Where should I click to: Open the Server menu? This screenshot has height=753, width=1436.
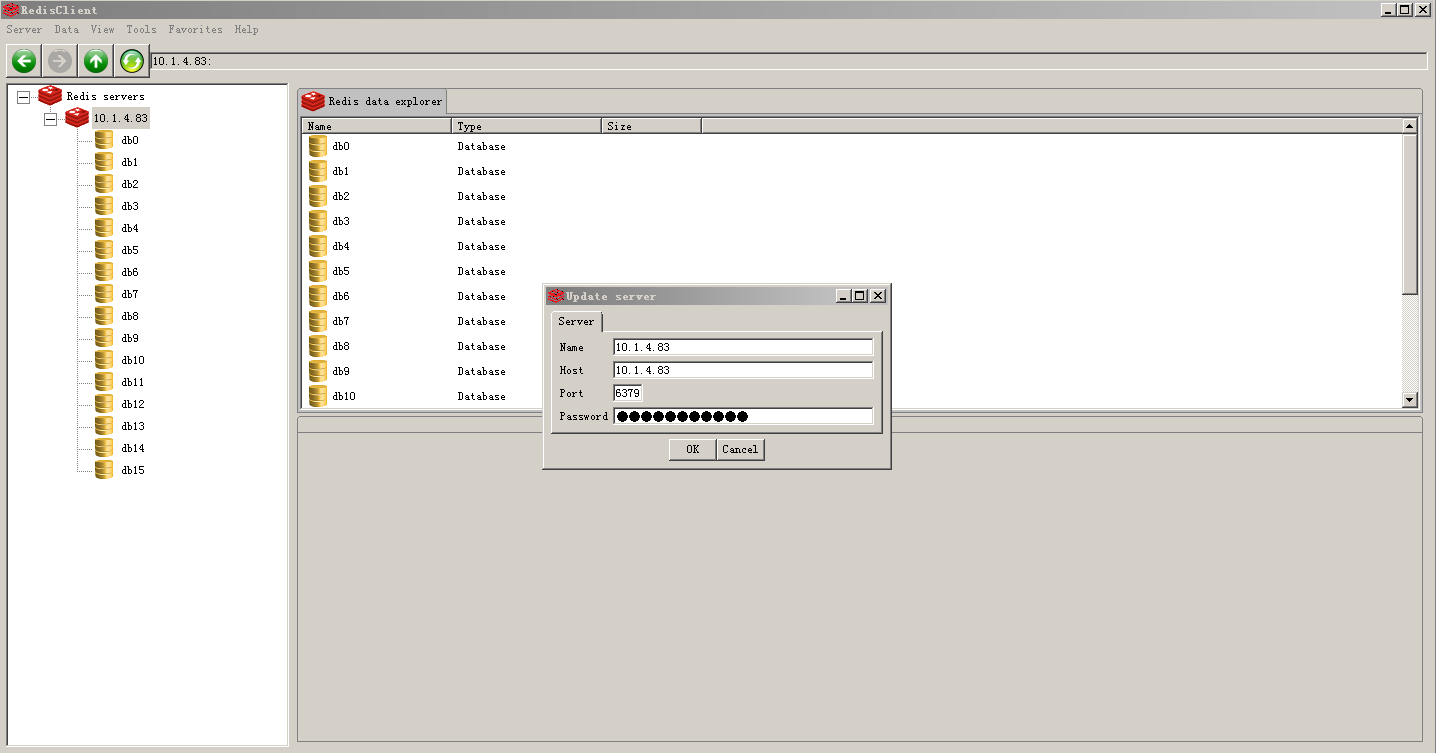(24, 30)
